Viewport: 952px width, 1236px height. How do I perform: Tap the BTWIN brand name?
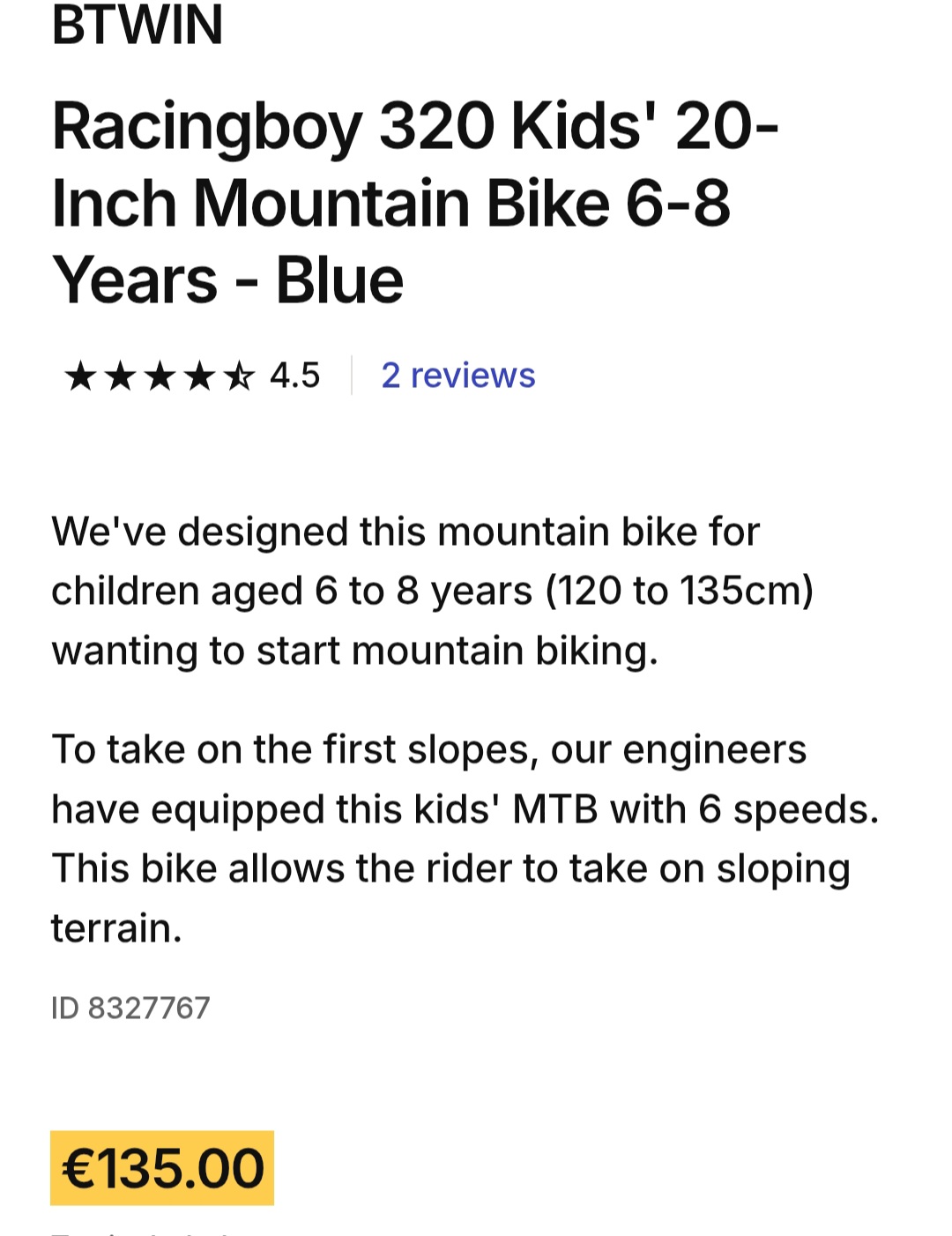(138, 25)
